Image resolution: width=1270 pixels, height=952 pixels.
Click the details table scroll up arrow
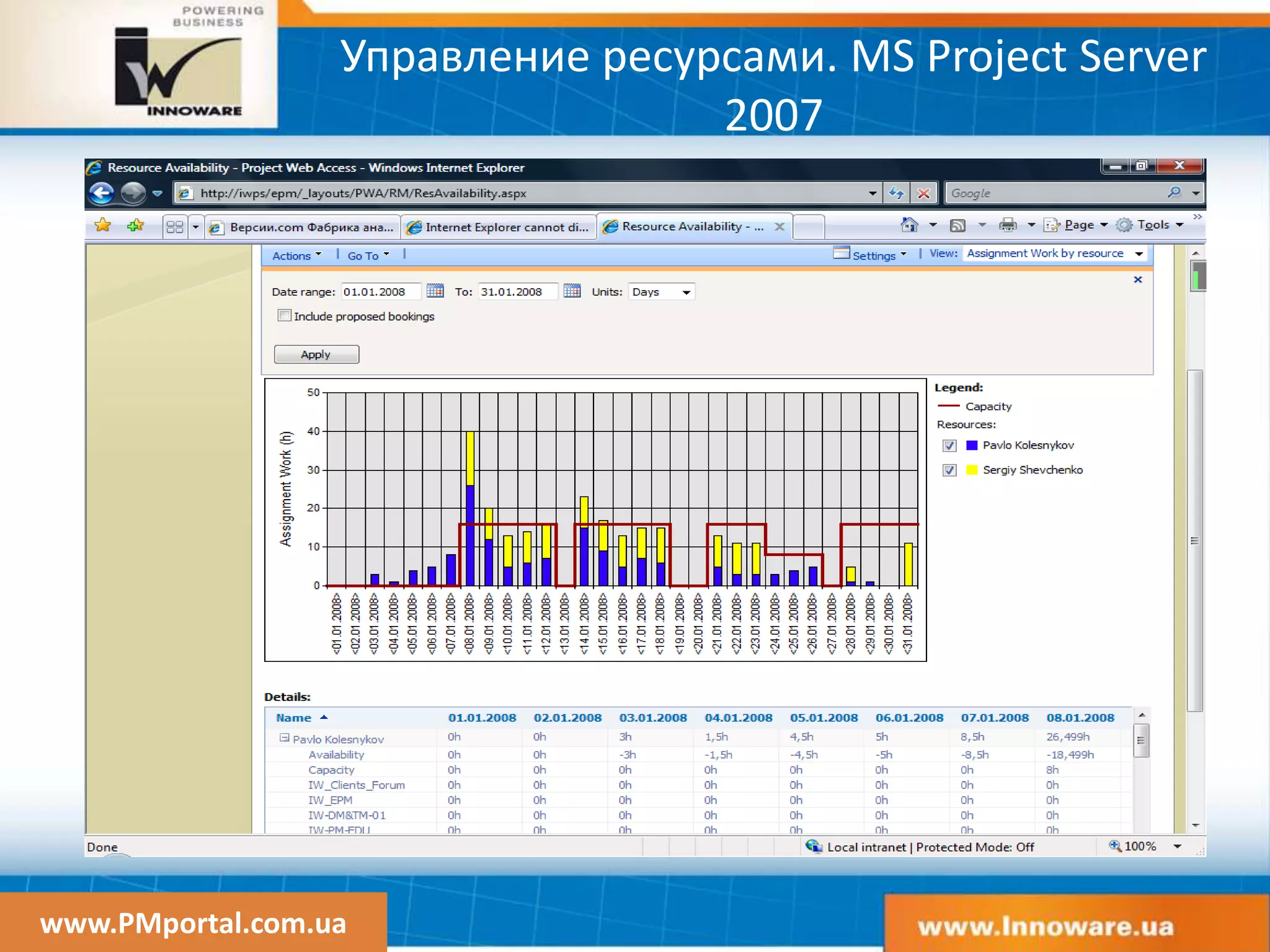pyautogui.click(x=1141, y=715)
